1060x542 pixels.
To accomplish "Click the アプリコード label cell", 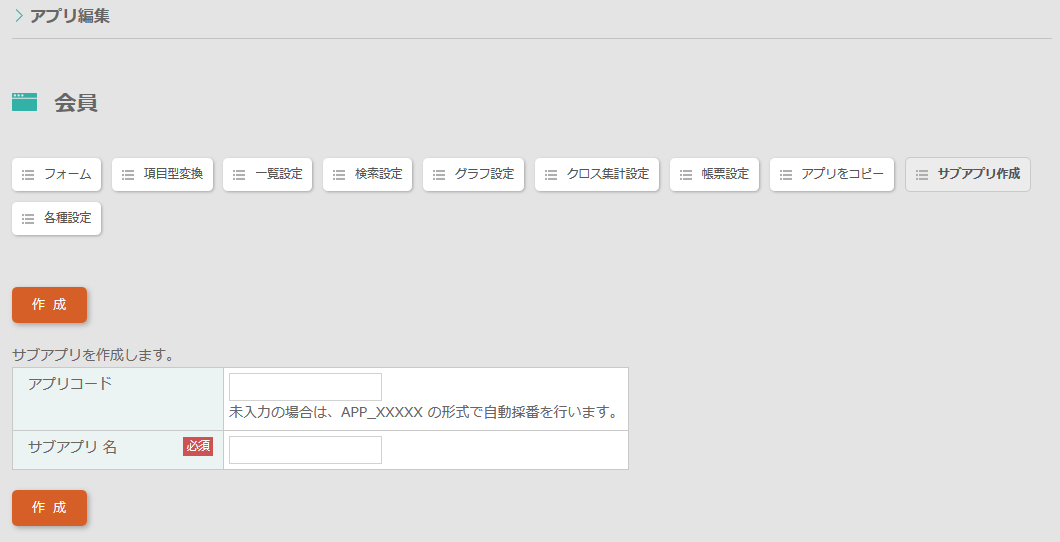I will (x=118, y=399).
